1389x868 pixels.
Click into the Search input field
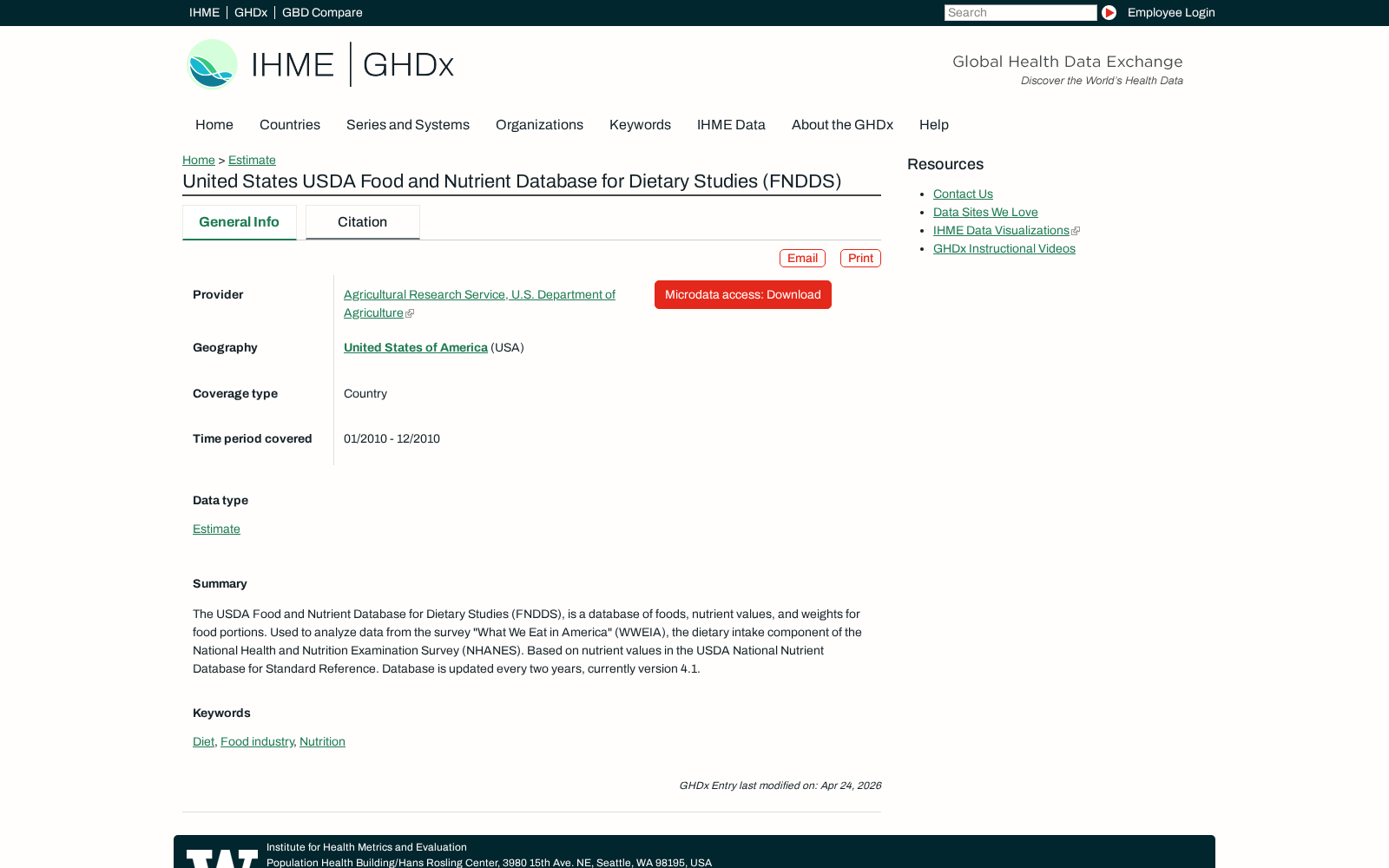click(x=1020, y=12)
